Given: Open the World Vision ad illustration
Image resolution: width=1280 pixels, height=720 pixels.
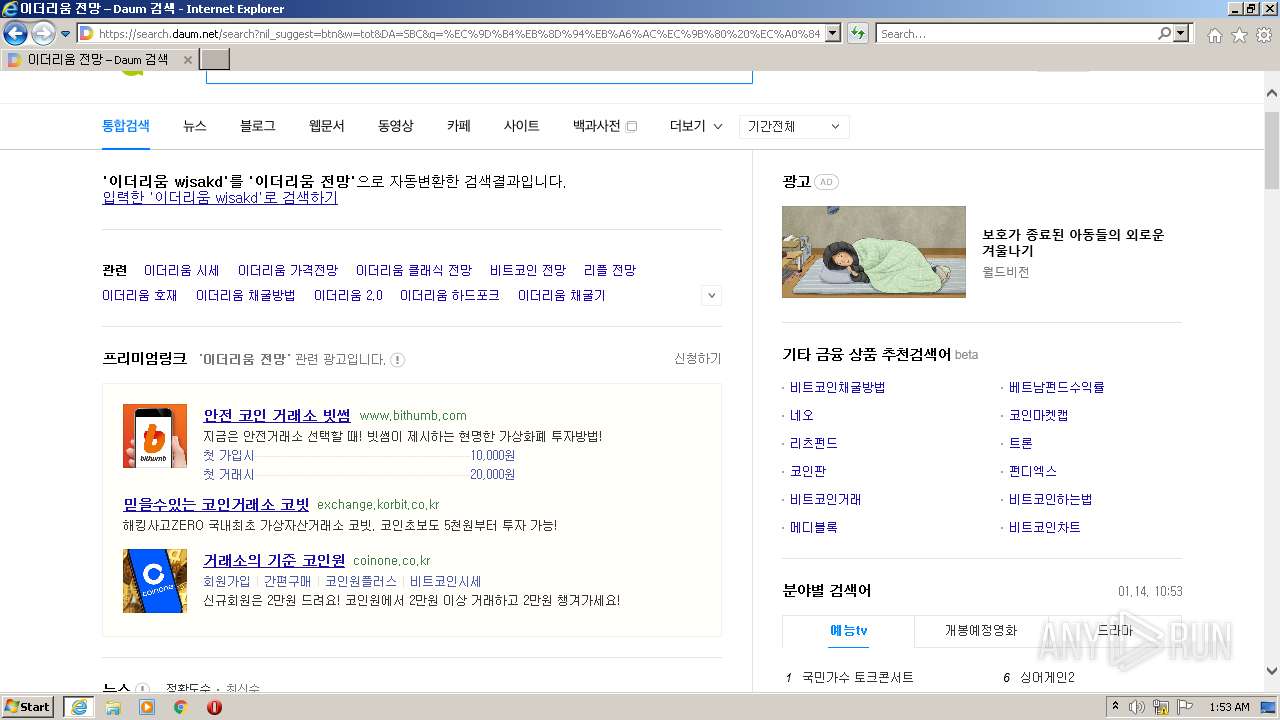Looking at the screenshot, I should point(874,252).
